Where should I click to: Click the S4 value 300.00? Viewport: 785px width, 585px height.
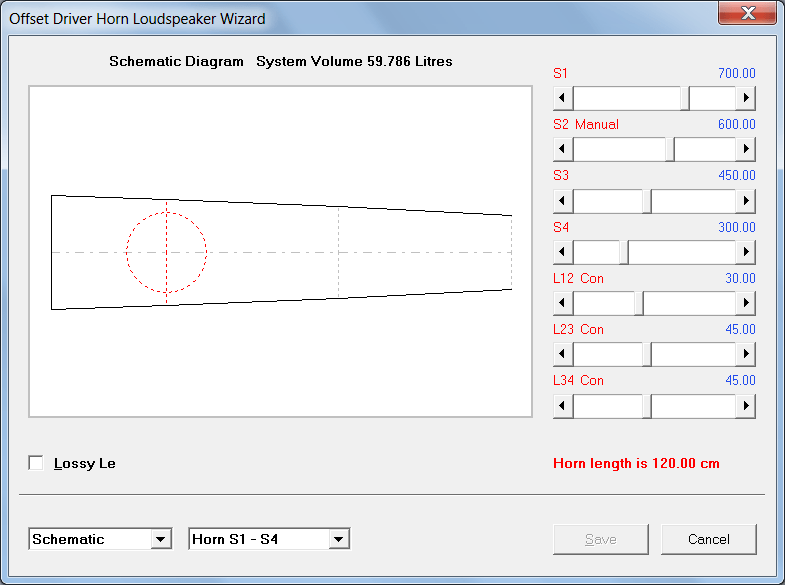[x=736, y=227]
